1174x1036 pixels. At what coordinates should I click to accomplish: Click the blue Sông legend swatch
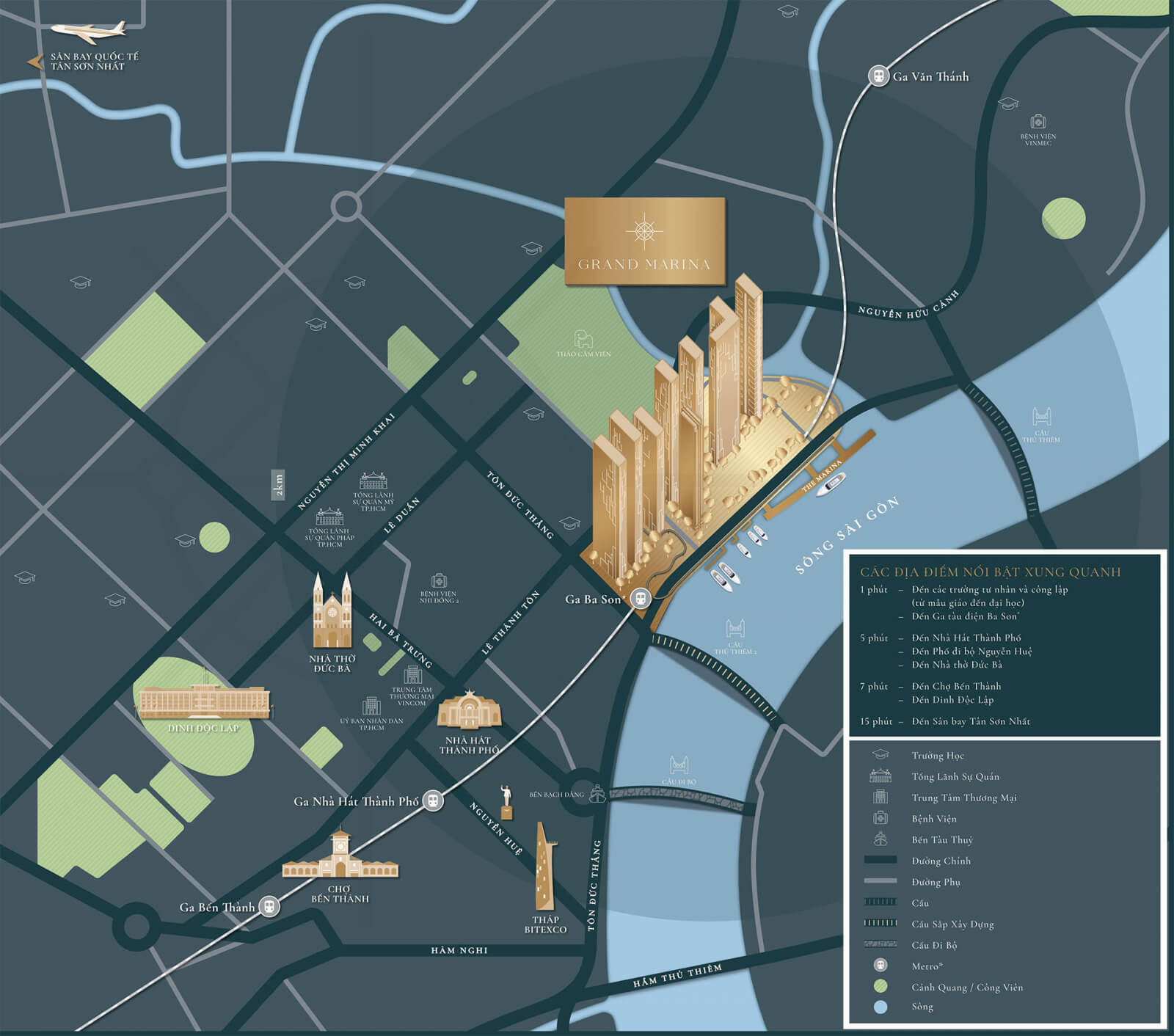[880, 1007]
